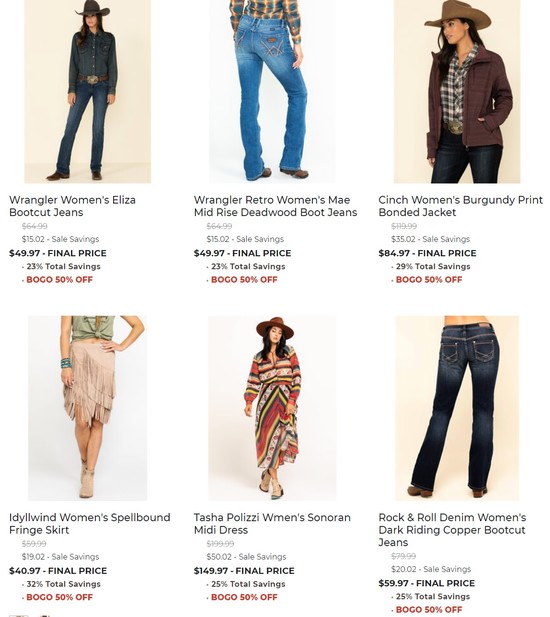Click the Tasha Polizzi Wmen's Sonoran Midi Dress title

tap(272, 523)
